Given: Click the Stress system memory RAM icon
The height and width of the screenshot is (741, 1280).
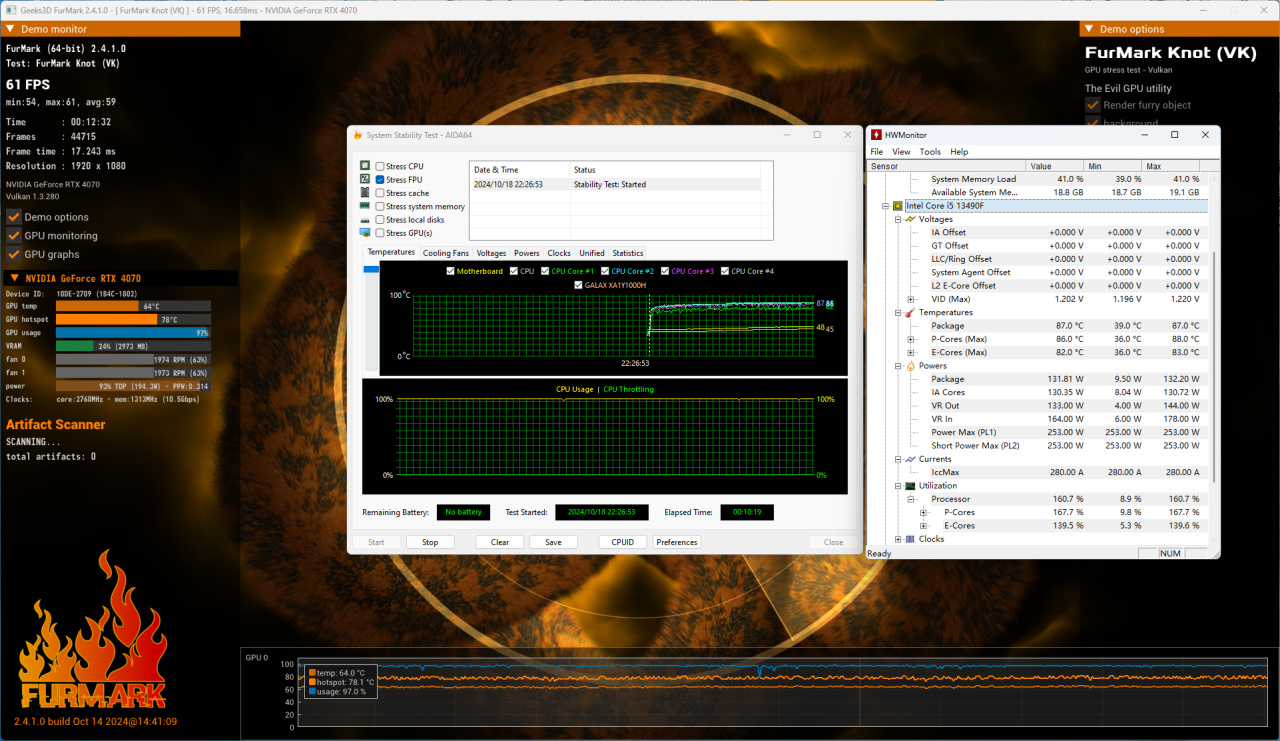Looking at the screenshot, I should [x=365, y=206].
